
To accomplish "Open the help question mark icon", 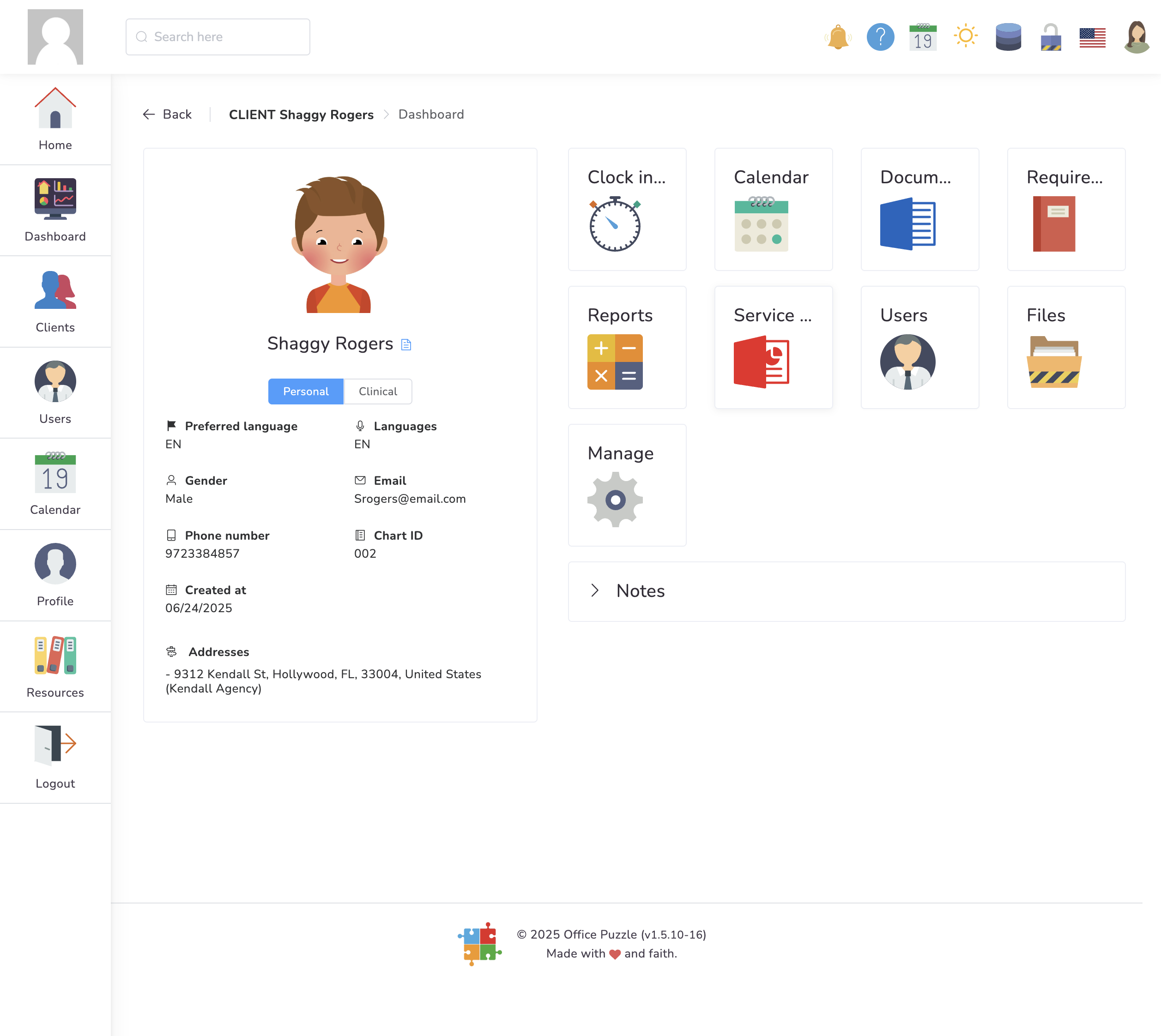I will pos(880,37).
